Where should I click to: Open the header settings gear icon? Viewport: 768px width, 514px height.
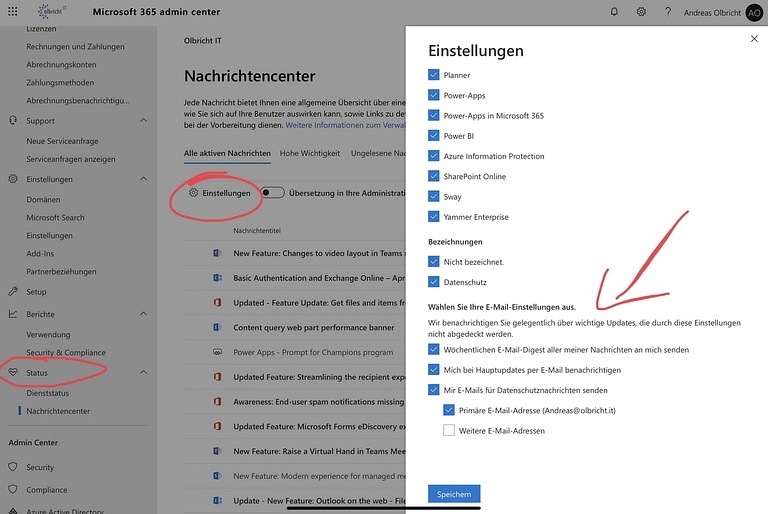(x=641, y=12)
